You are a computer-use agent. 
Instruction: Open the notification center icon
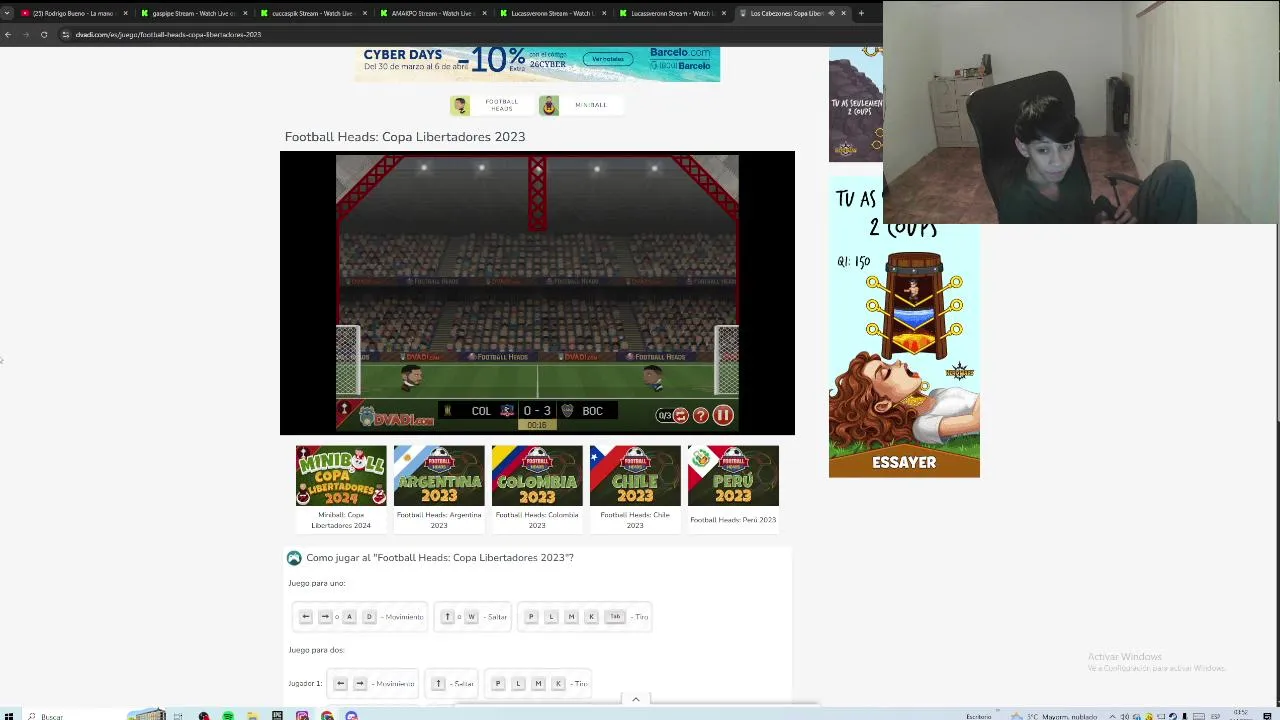(1266, 716)
